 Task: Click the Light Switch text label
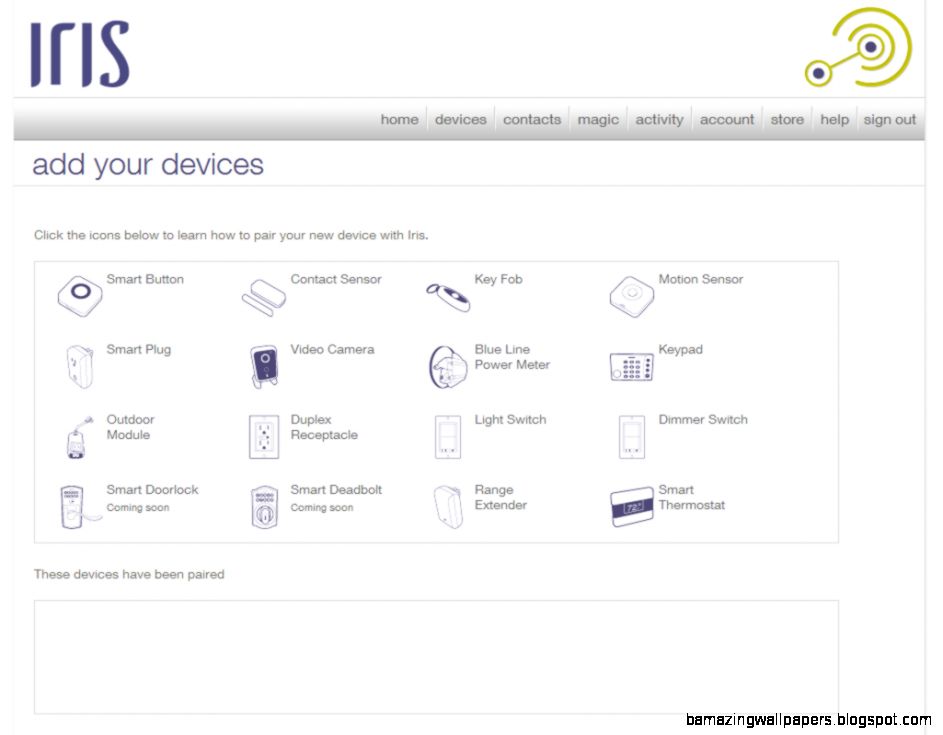click(x=510, y=420)
